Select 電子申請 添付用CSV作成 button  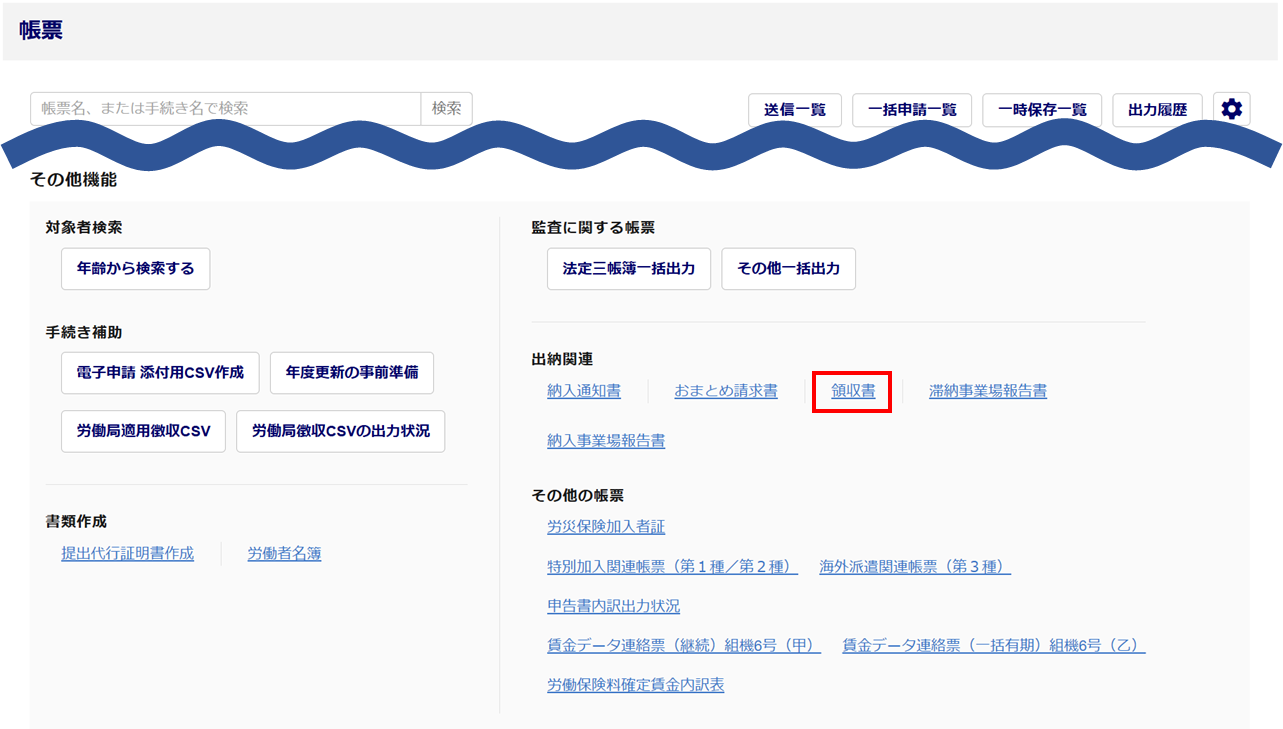coord(160,373)
